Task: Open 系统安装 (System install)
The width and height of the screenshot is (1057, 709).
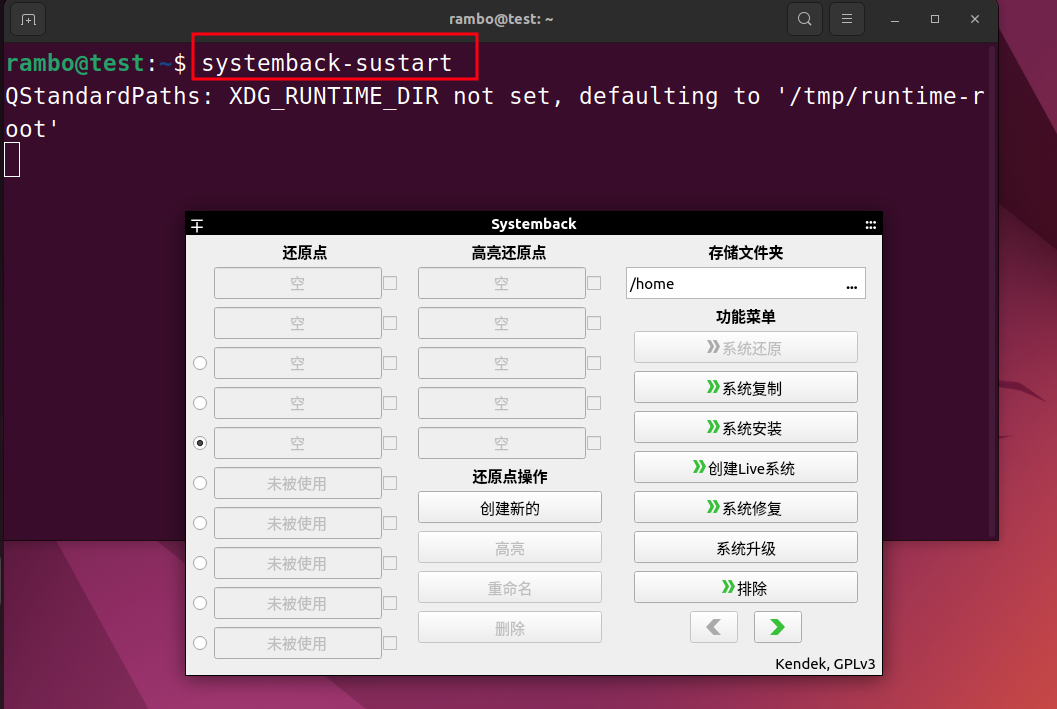Action: (745, 428)
